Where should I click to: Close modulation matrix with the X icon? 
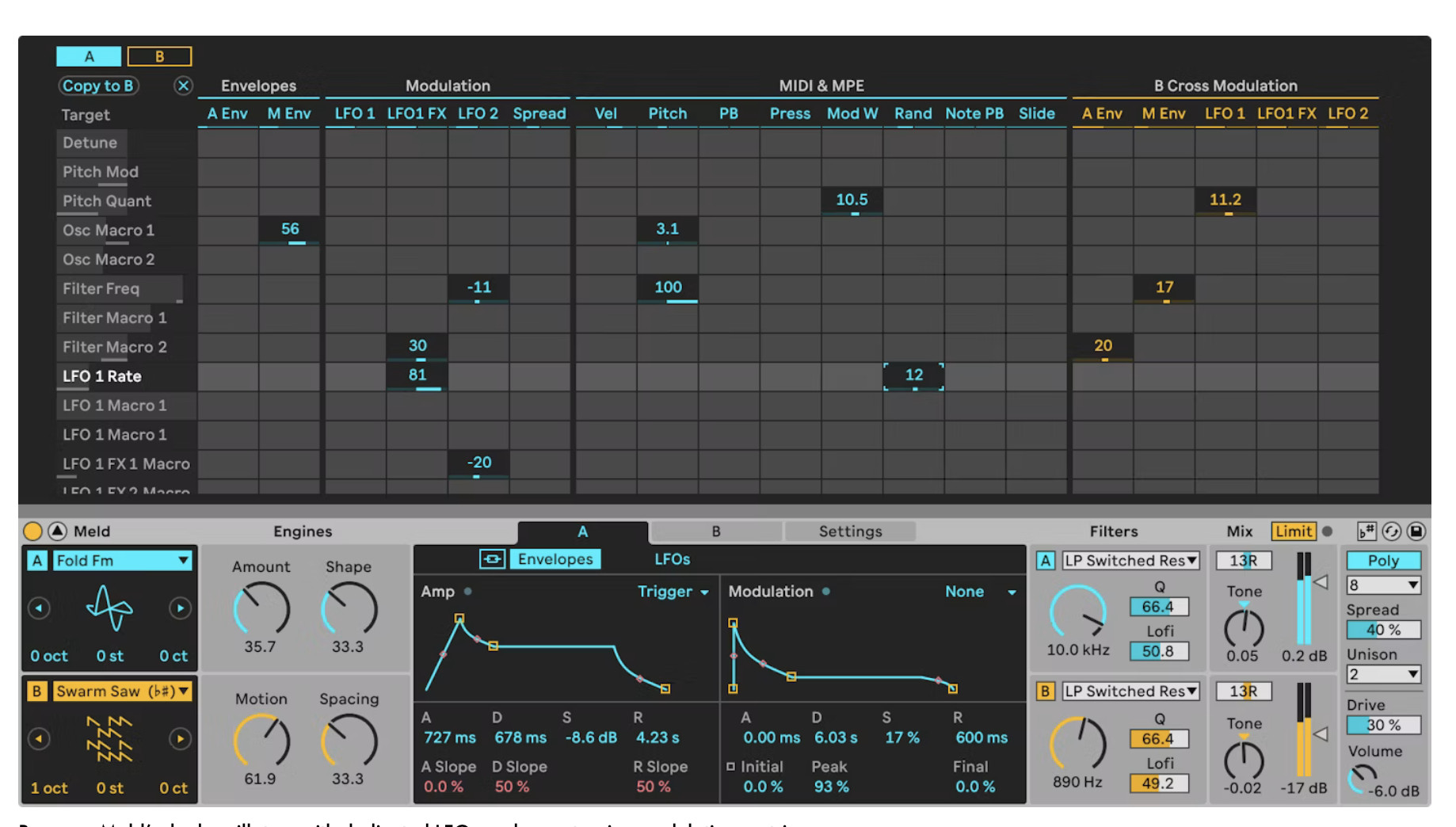coord(183,86)
